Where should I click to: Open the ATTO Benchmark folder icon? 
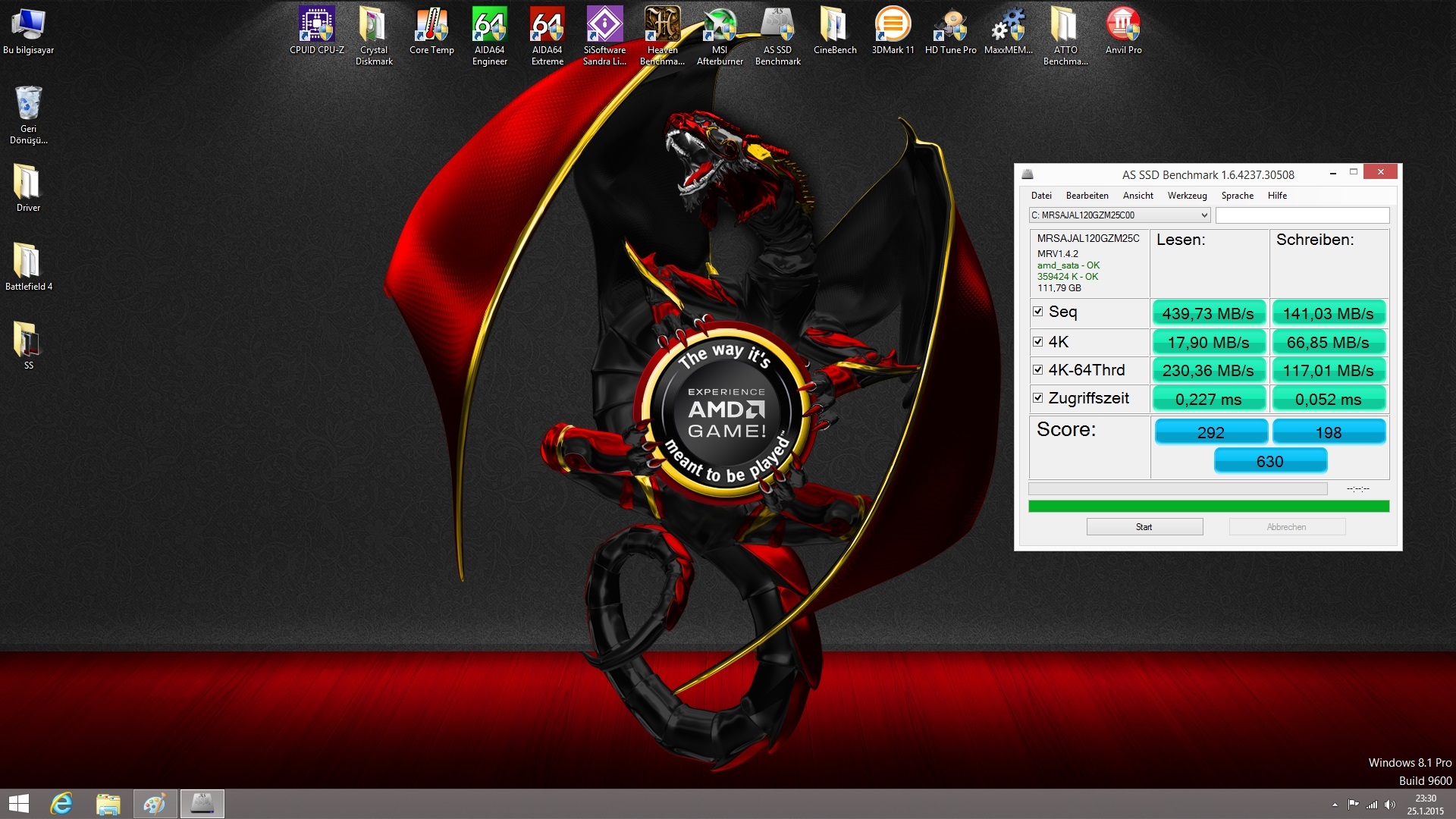pyautogui.click(x=1065, y=36)
